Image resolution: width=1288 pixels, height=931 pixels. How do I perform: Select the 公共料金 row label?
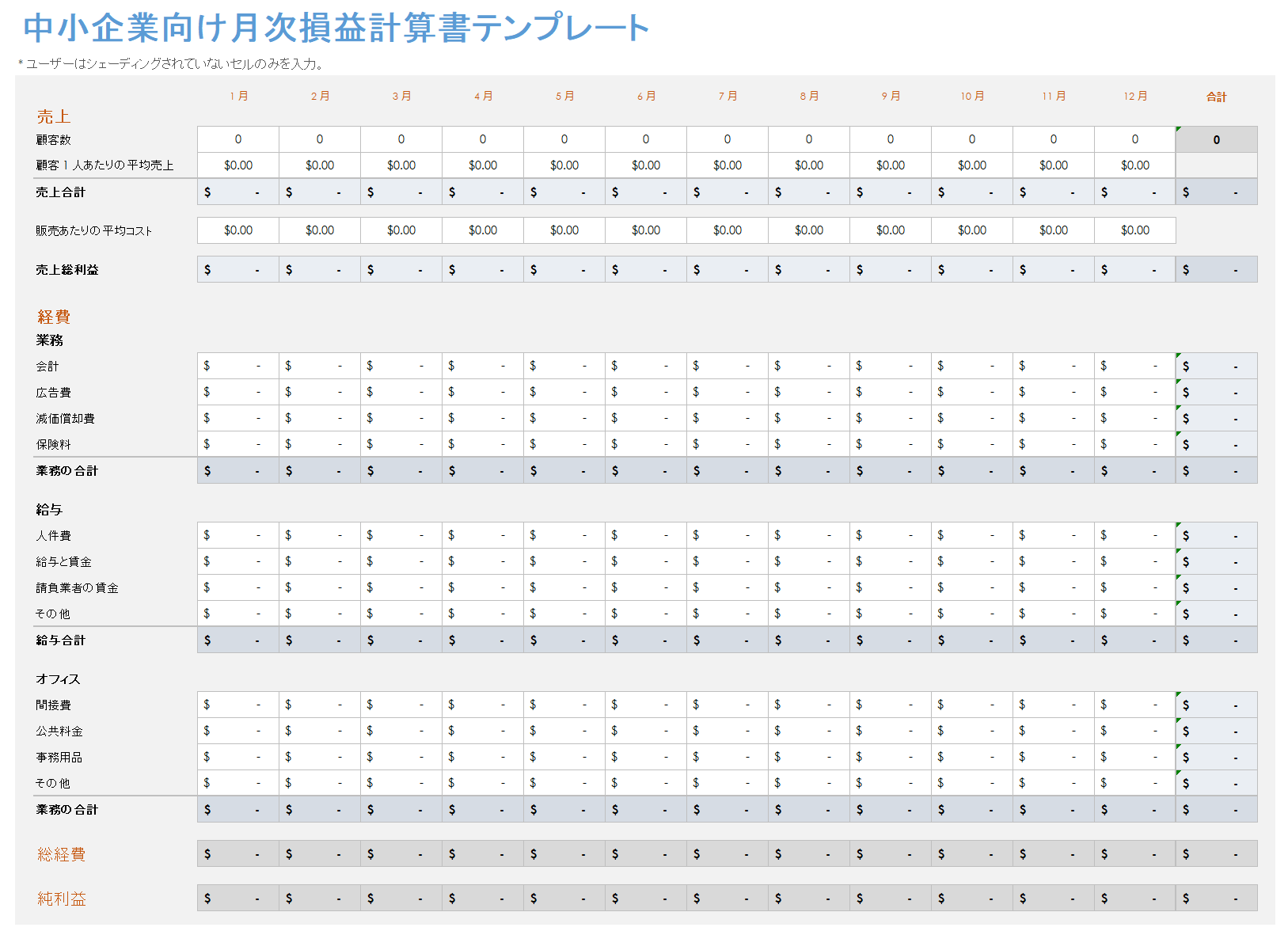[x=59, y=731]
